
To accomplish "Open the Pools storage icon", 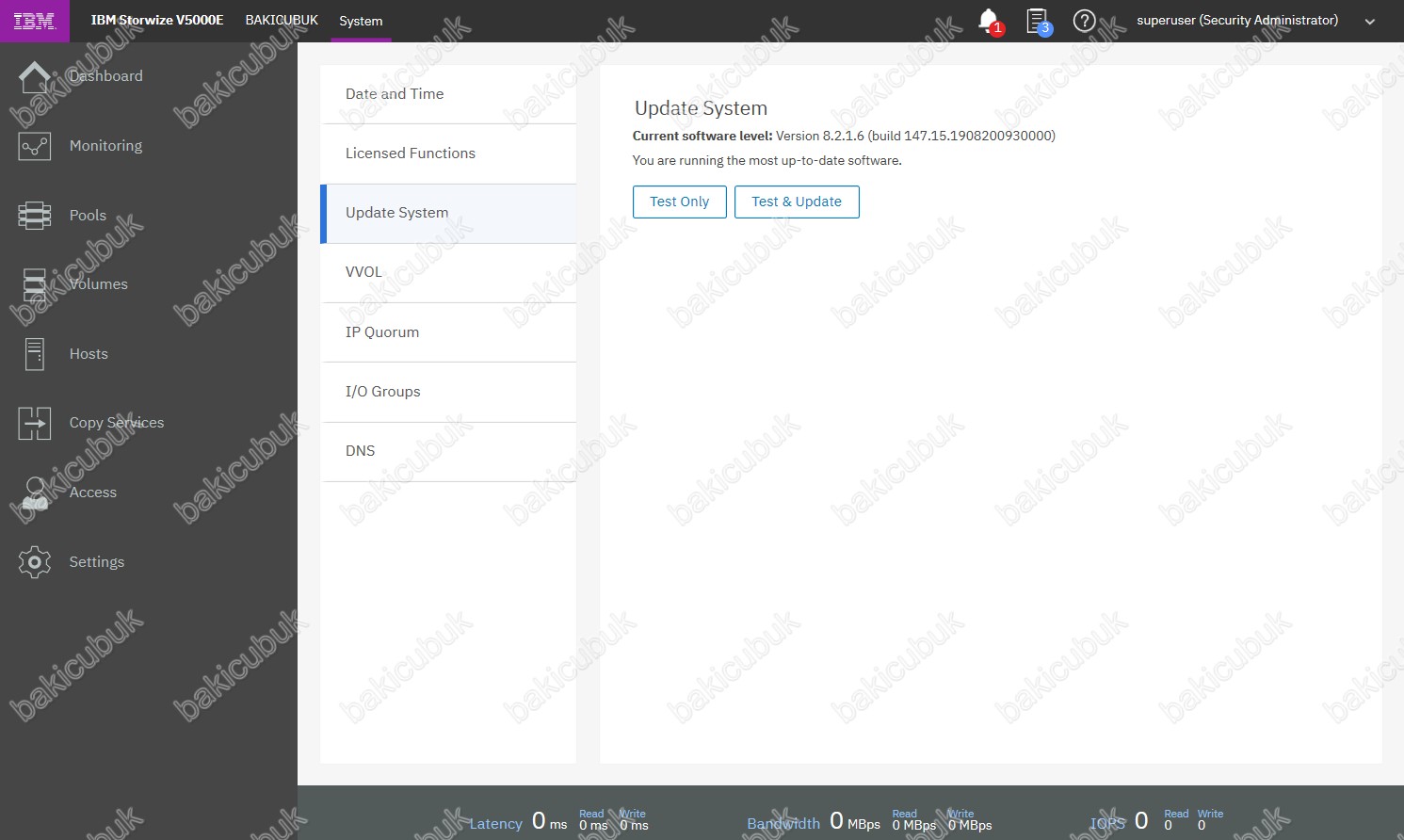I will tap(35, 216).
